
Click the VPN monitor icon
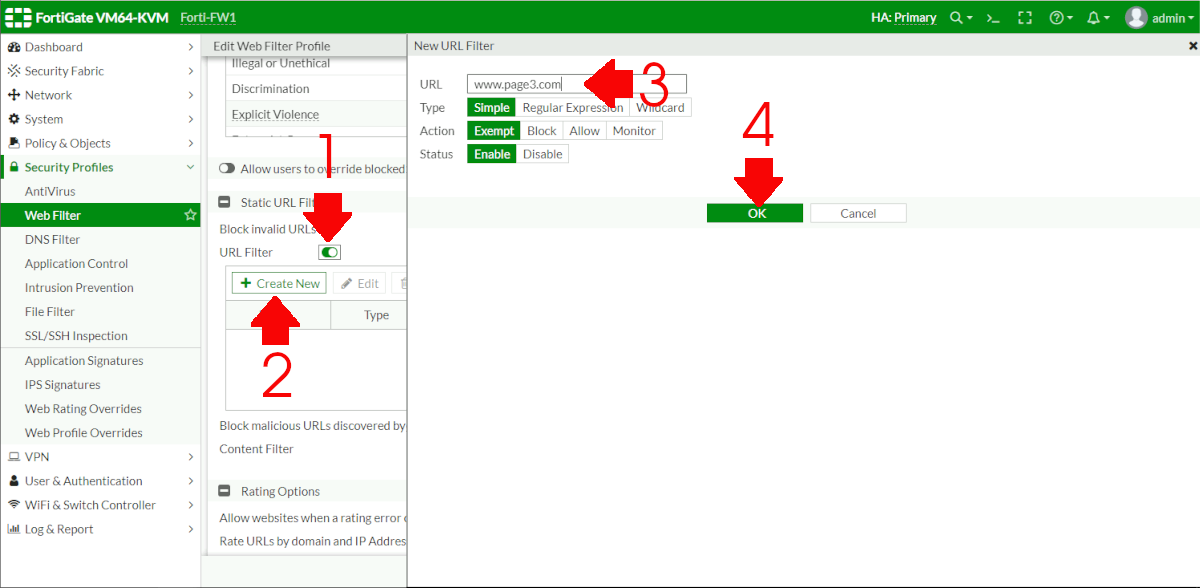click(x=14, y=457)
